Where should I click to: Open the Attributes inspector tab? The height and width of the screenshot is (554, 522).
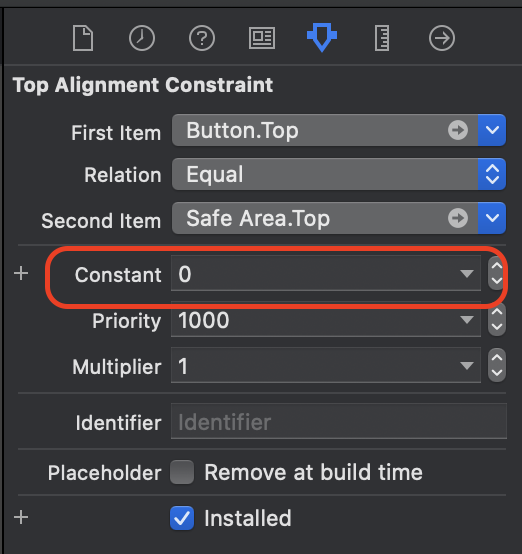(322, 37)
